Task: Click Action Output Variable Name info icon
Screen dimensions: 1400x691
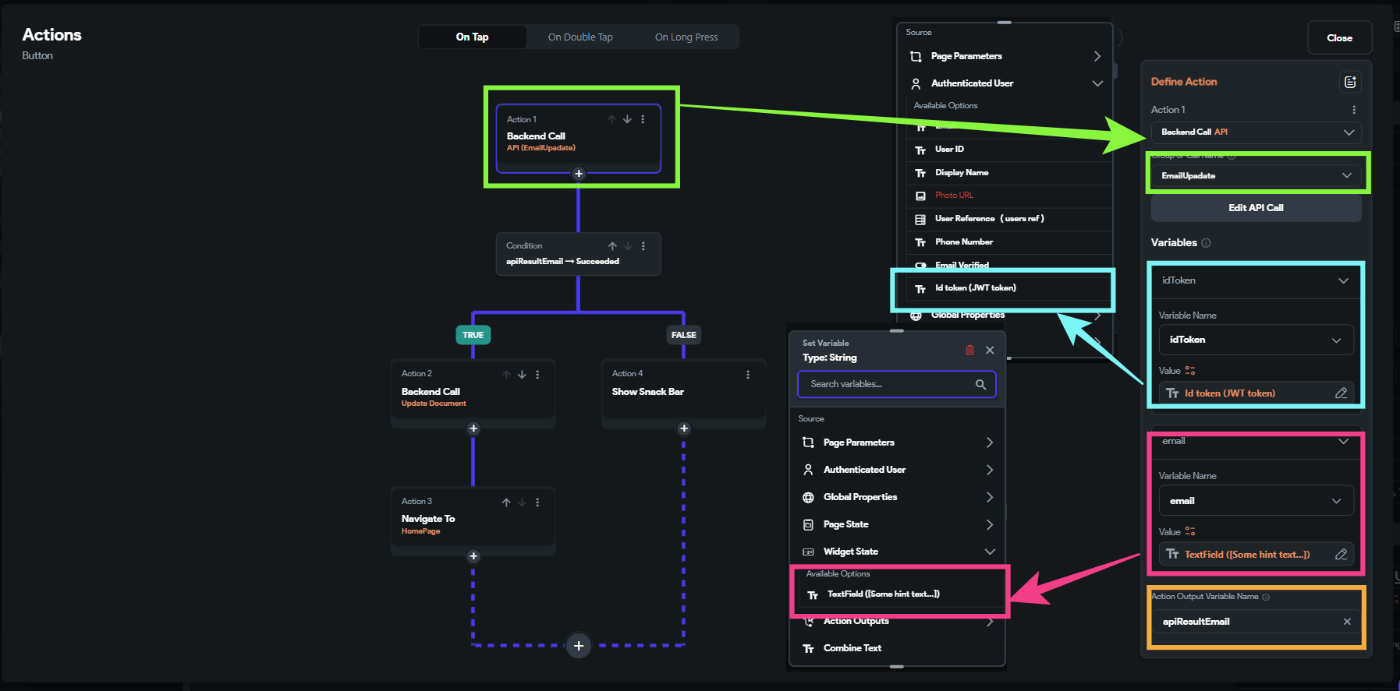Action: [1266, 597]
